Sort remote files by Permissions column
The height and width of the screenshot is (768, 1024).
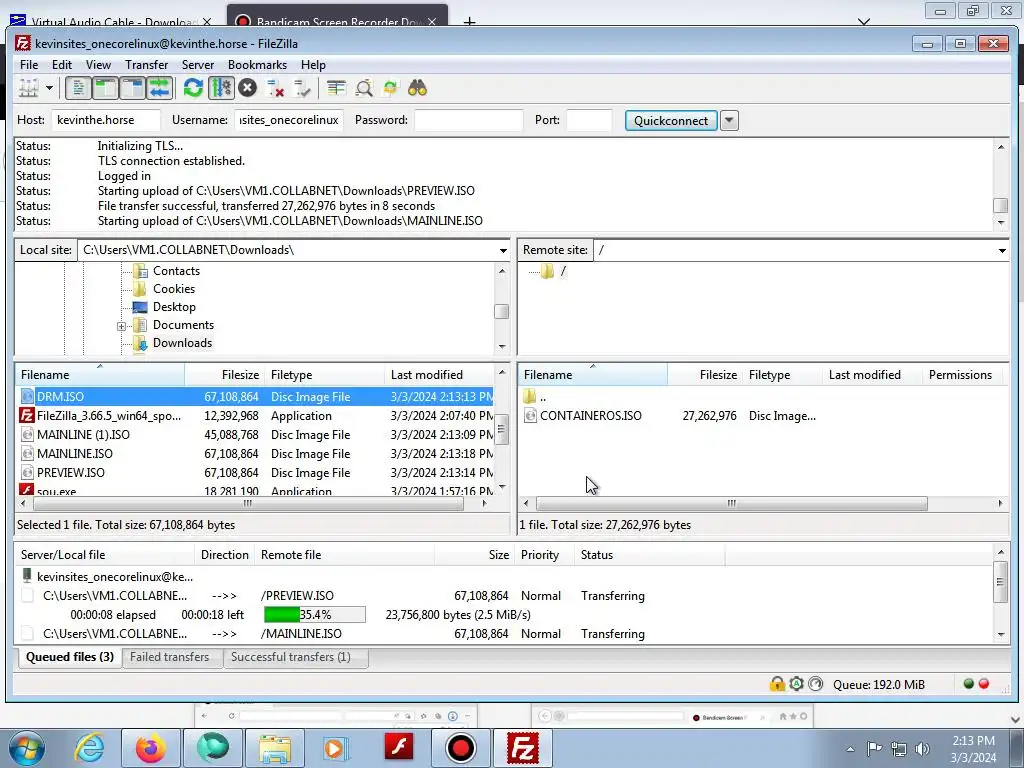[964, 375]
